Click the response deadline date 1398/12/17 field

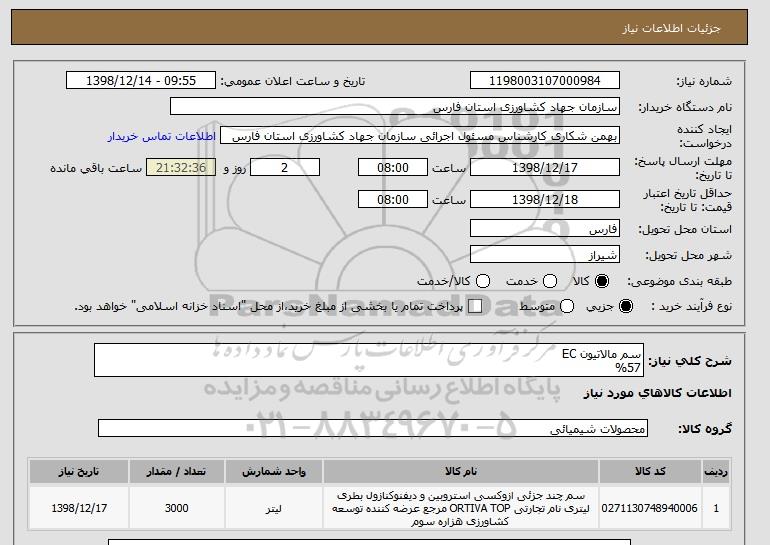pyautogui.click(x=545, y=167)
